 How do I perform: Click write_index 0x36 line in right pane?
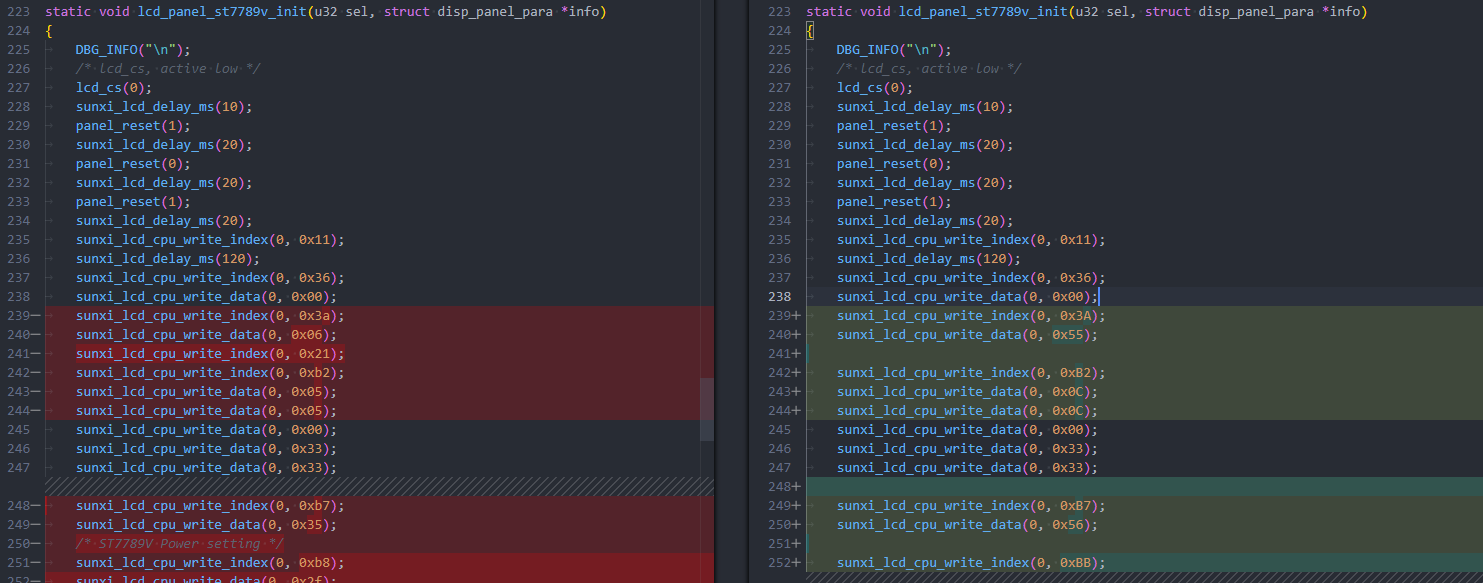[x=972, y=278]
